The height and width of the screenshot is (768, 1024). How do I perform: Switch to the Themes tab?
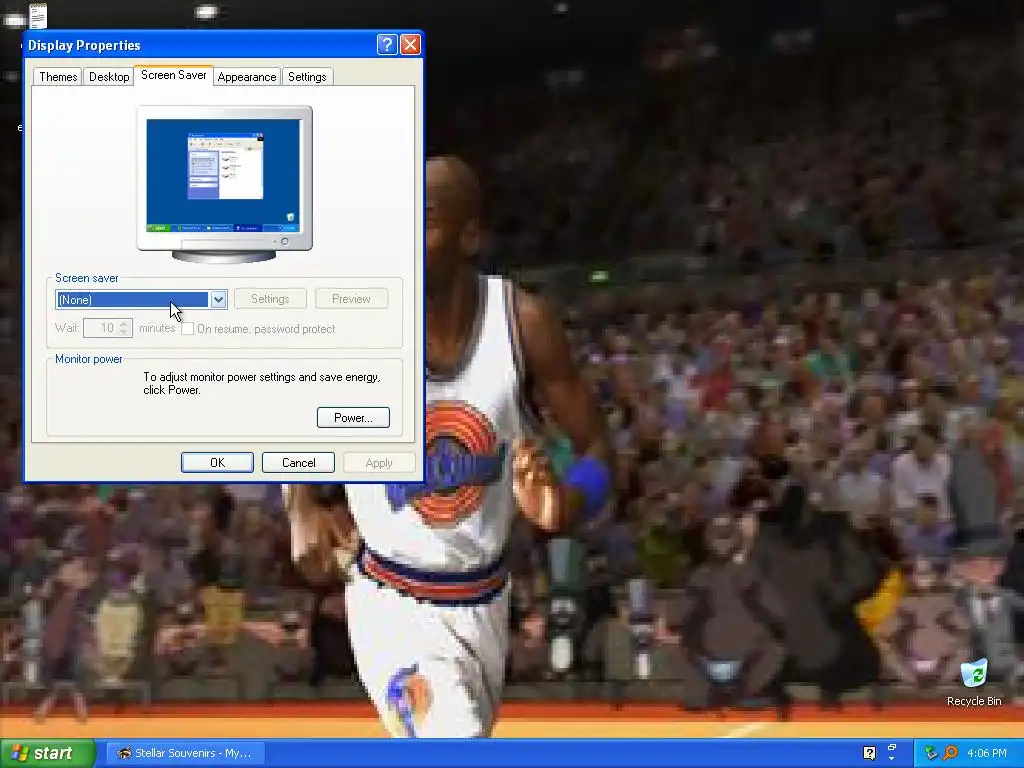click(x=58, y=77)
